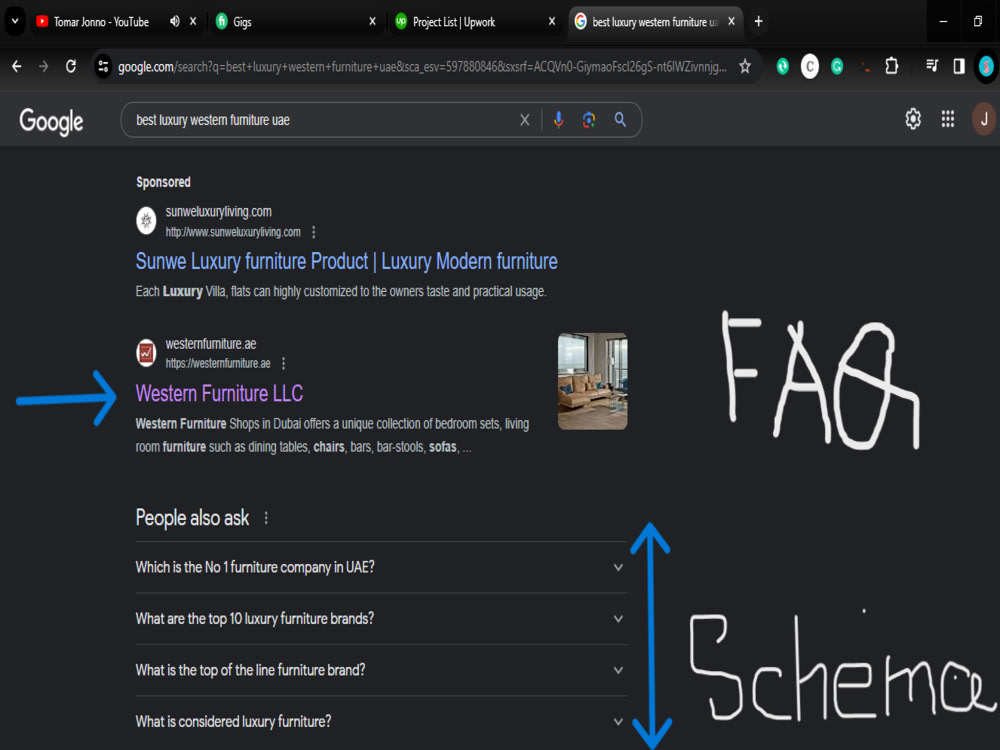Open the Western Furniture LLC result
1000x750 pixels.
click(219, 393)
